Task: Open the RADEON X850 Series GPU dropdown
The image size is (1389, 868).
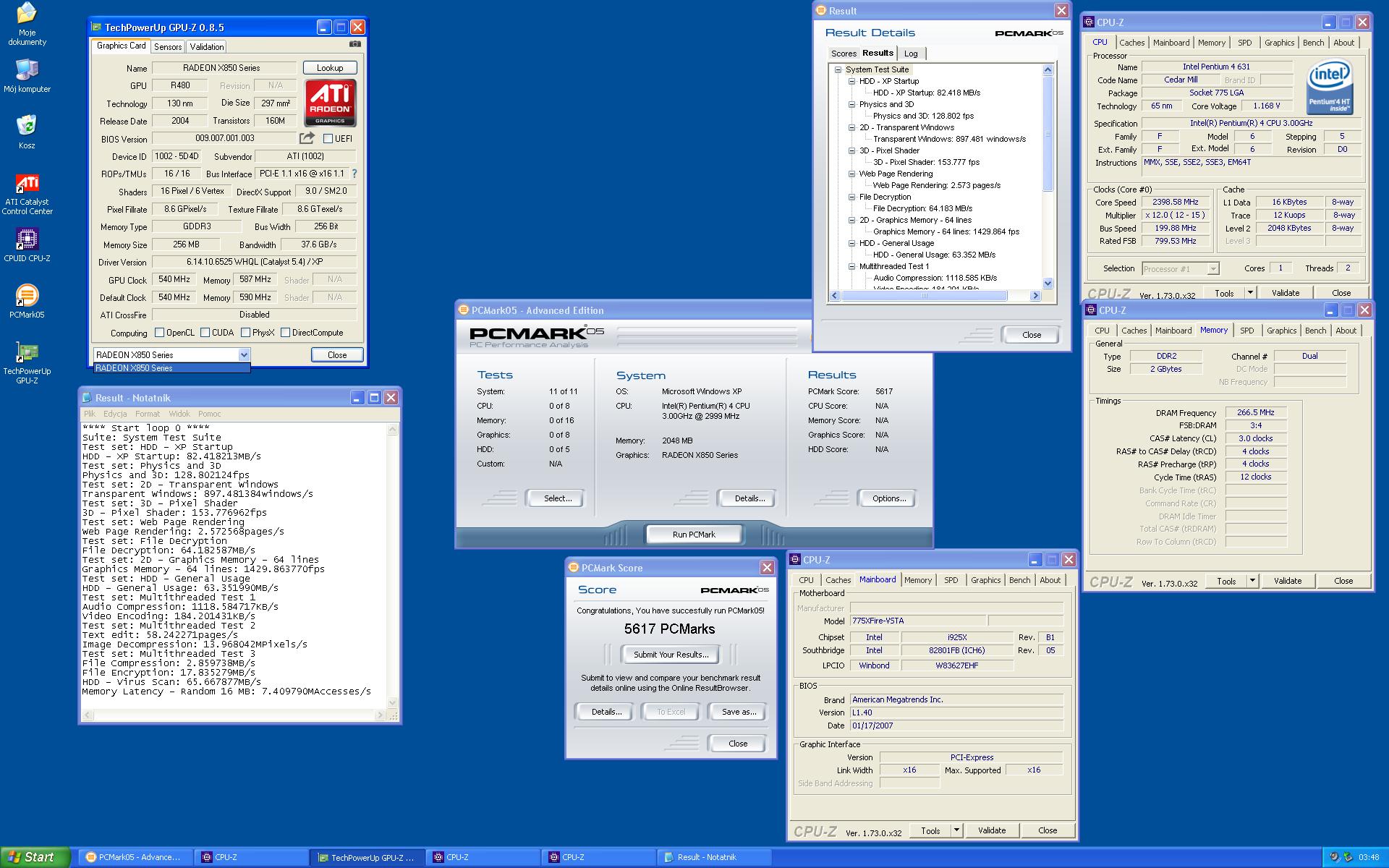Action: click(x=244, y=355)
